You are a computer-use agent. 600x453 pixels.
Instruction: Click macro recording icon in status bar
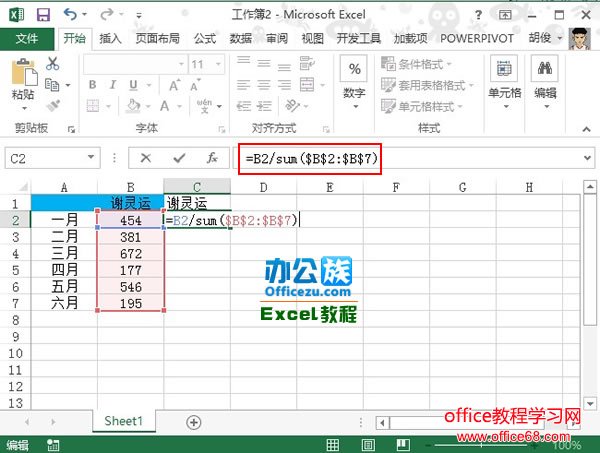click(x=53, y=445)
